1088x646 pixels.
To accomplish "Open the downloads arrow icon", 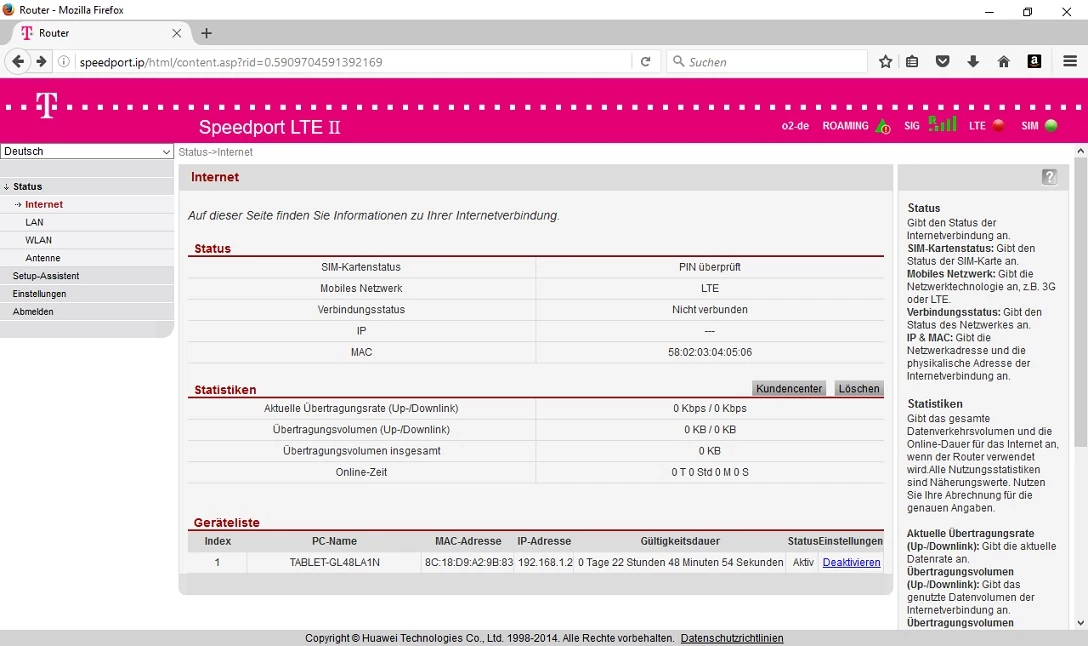I will point(973,62).
